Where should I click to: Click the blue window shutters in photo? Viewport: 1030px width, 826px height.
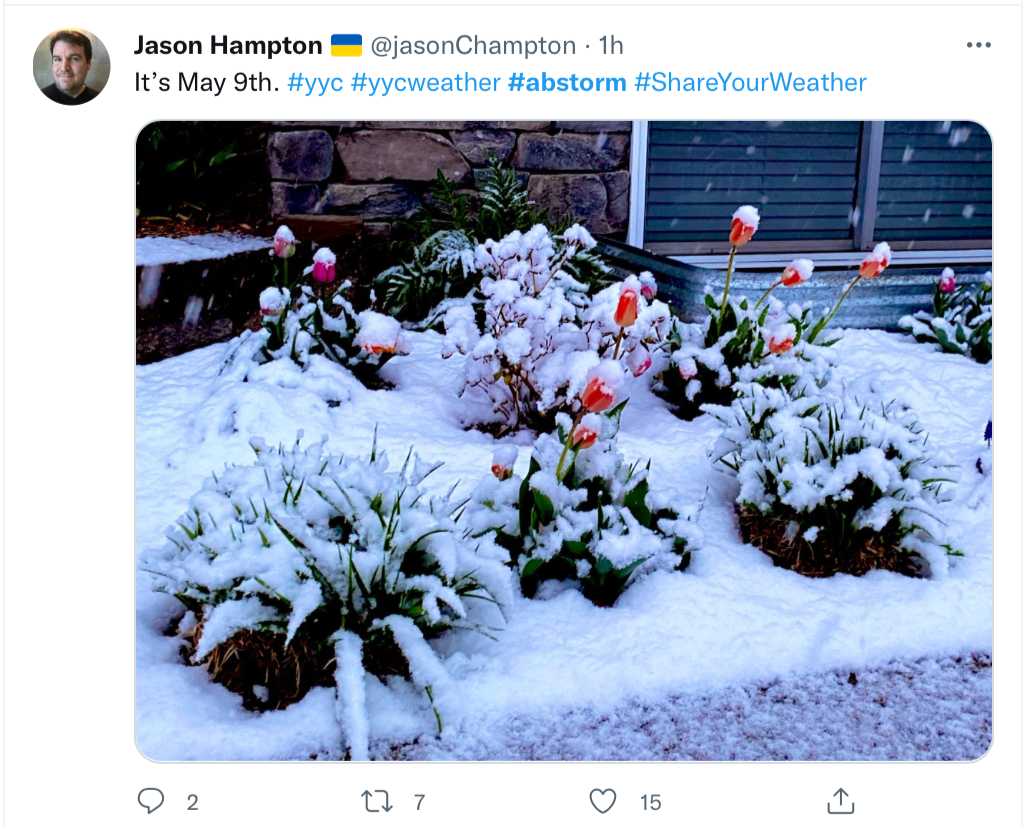pos(813,187)
